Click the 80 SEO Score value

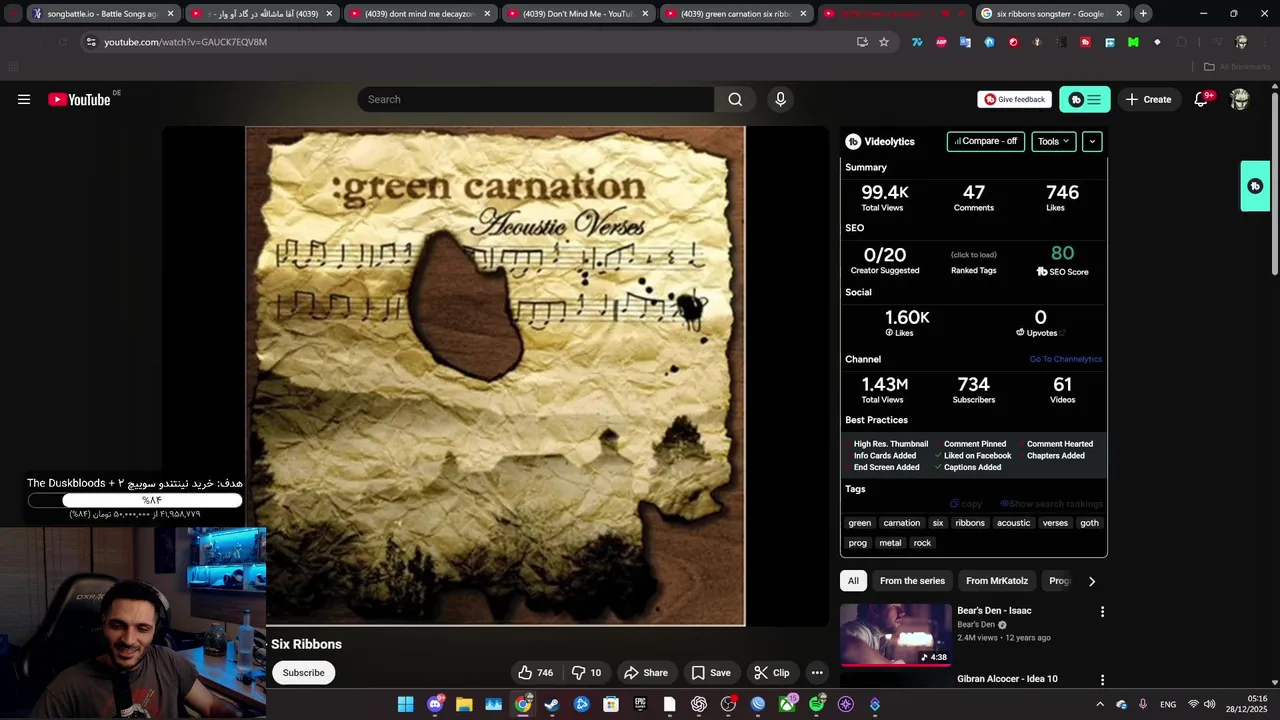point(1062,254)
